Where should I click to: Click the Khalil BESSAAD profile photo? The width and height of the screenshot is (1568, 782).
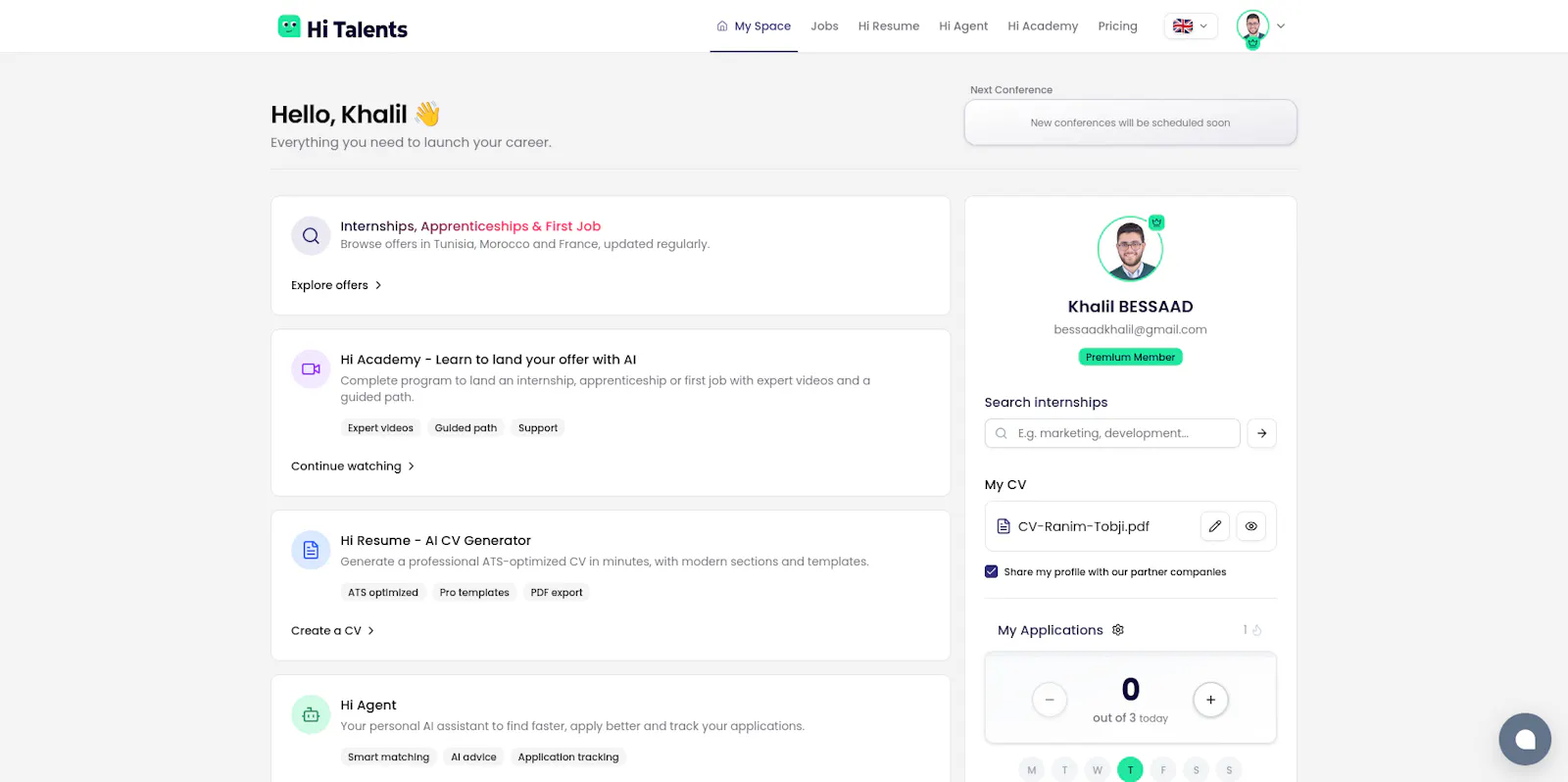click(1130, 249)
